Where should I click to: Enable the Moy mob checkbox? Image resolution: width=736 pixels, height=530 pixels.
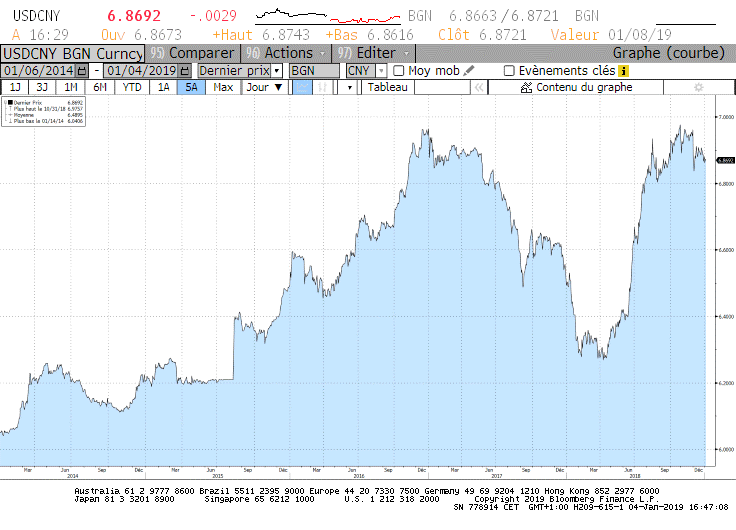pyautogui.click(x=399, y=71)
